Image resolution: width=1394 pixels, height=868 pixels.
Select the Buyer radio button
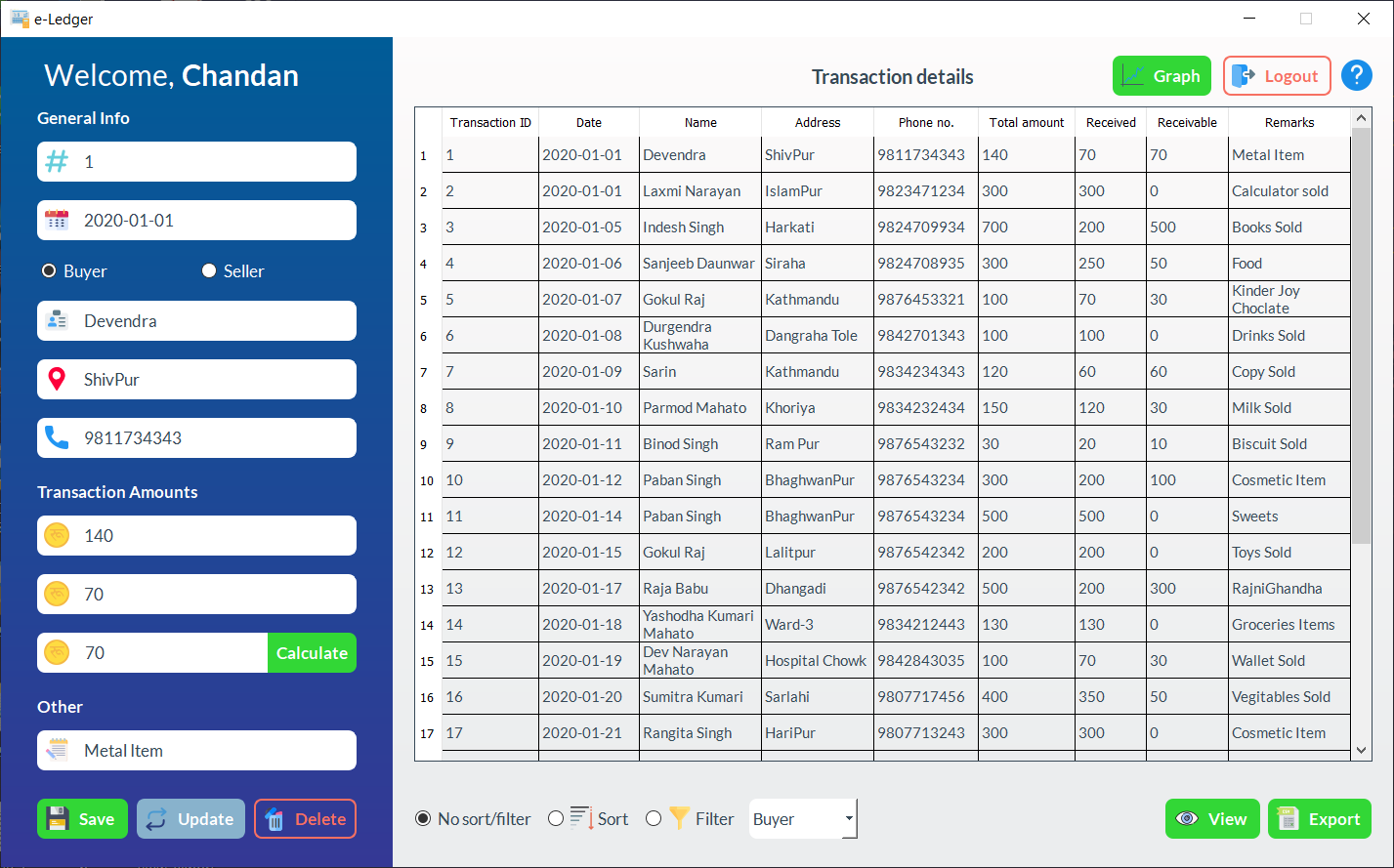[49, 271]
